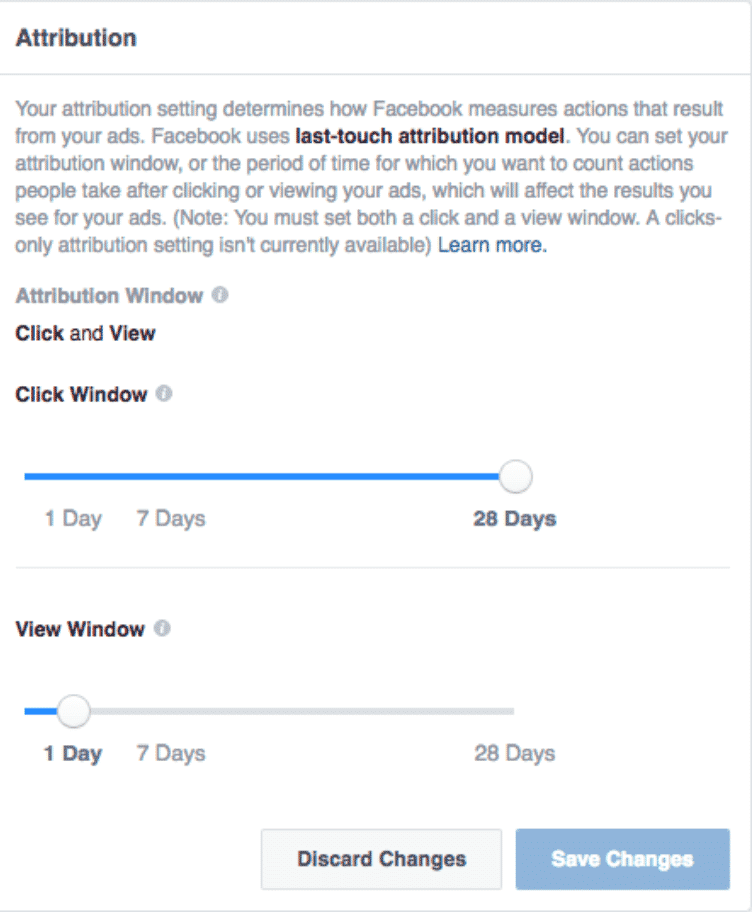Click the last-touch attribution model text

click(430, 136)
